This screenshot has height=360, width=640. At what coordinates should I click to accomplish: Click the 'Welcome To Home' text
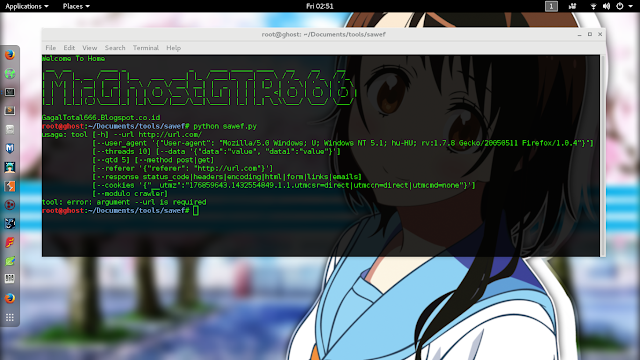tap(73, 59)
